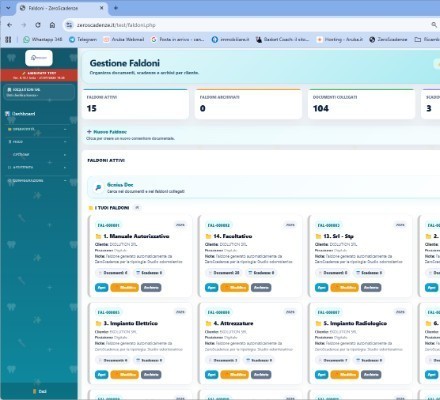Screen dimensions: 440x400
Task: Click the Nuovo Faldone plus link
Action: [x=107, y=132]
